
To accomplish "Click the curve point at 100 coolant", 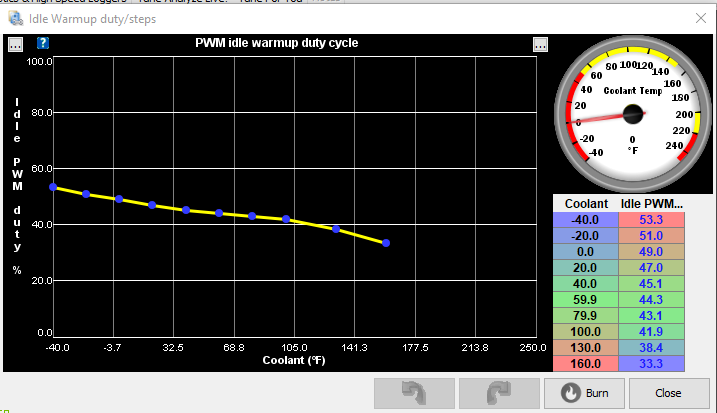I will 286,219.
